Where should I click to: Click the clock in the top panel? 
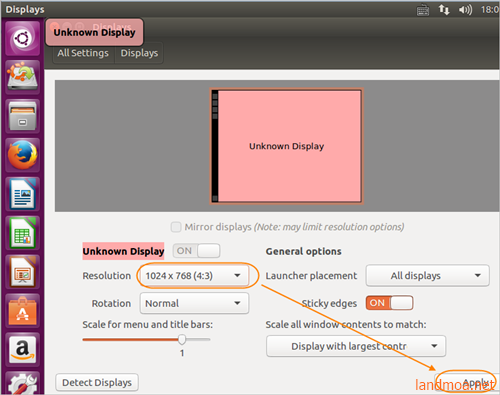click(490, 10)
